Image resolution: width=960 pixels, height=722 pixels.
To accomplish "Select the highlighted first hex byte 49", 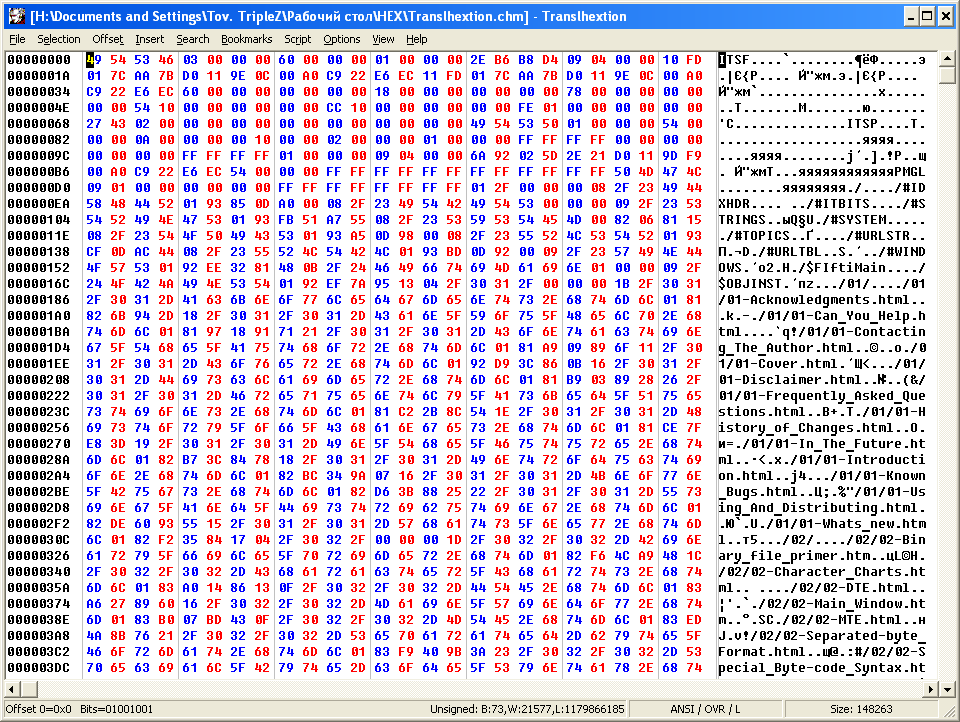I will click(x=94, y=59).
